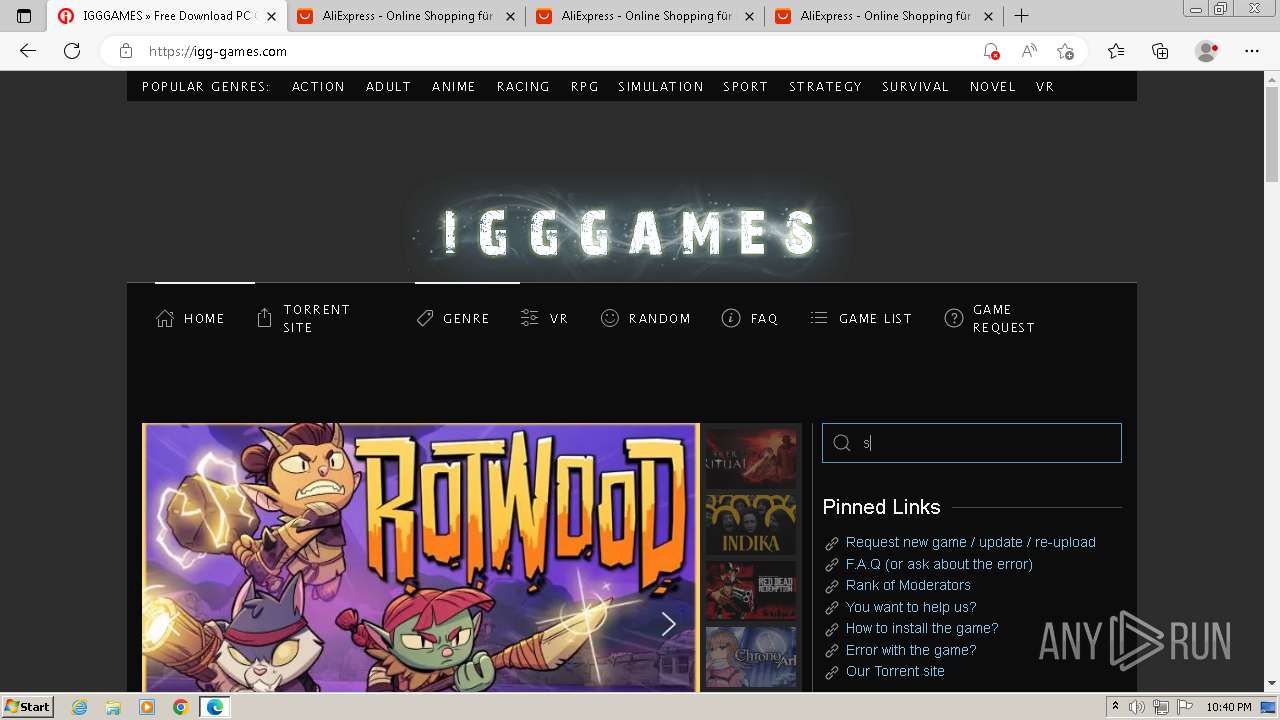Open the Rotwood featured banner
Viewport: 1280px width, 720px height.
point(421,557)
